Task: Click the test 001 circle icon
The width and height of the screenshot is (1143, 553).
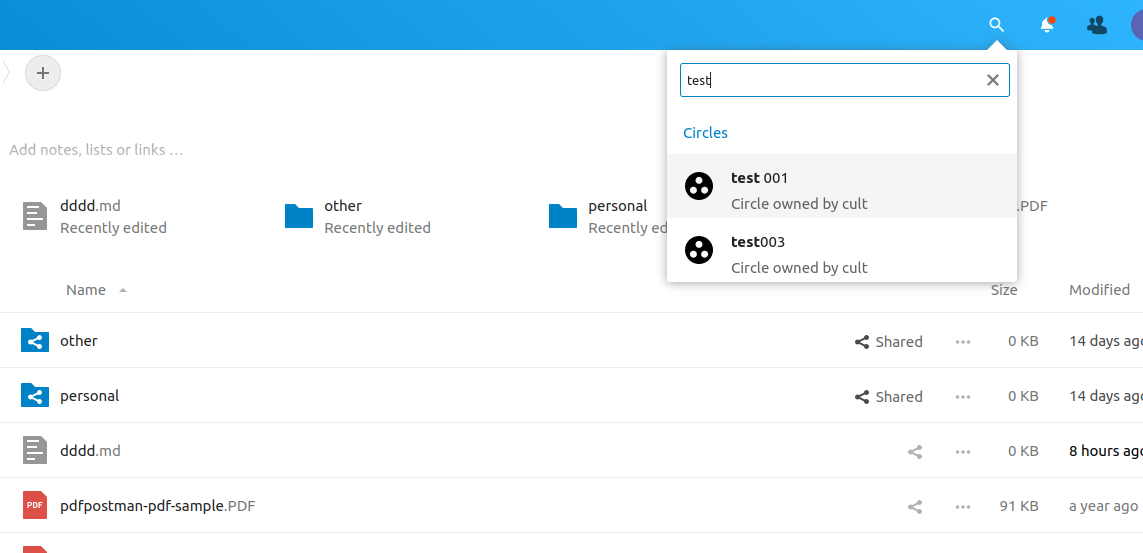Action: pyautogui.click(x=699, y=186)
